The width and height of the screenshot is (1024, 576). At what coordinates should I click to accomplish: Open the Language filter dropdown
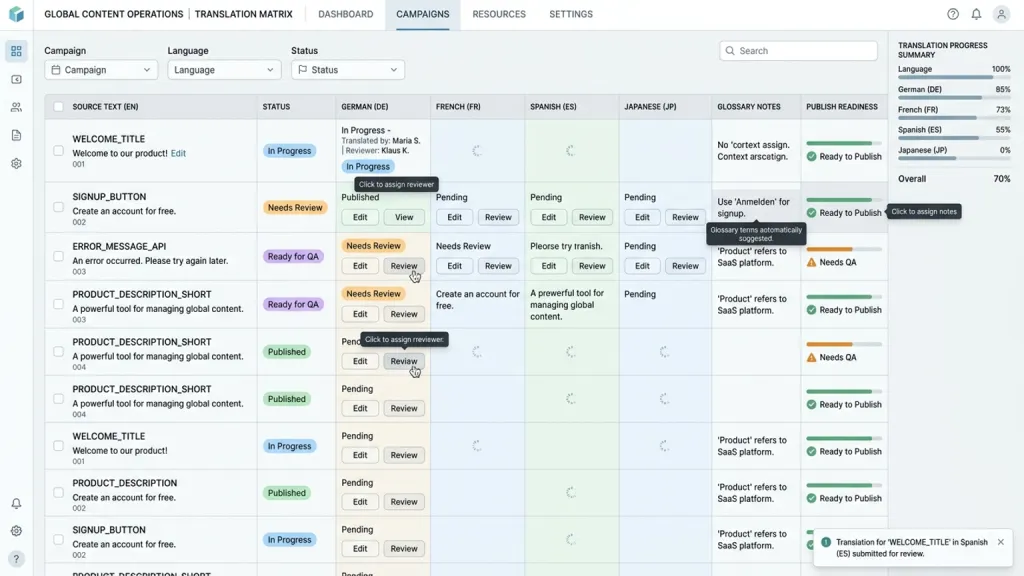(x=224, y=70)
